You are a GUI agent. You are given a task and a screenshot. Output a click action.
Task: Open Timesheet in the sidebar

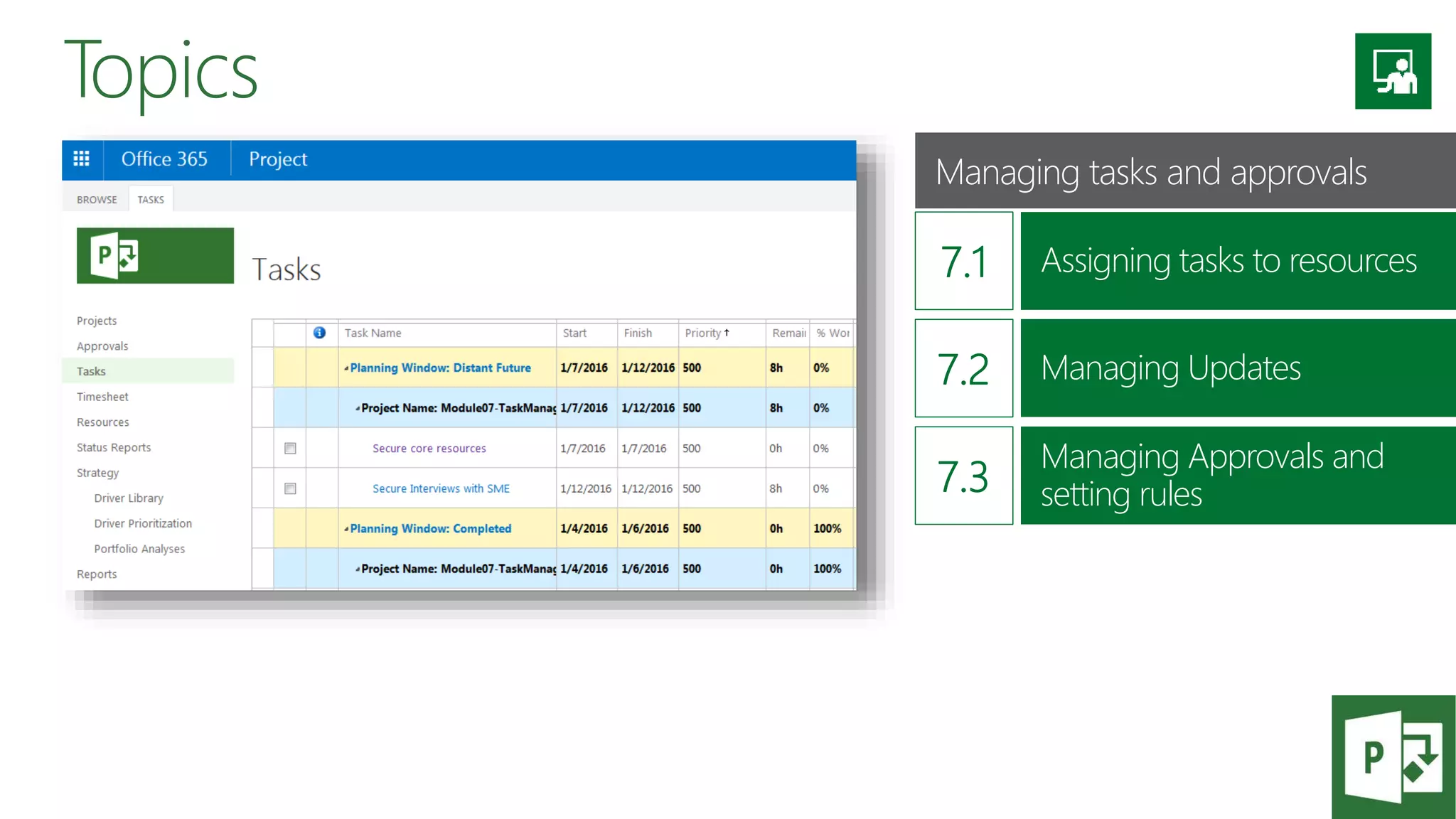102,397
